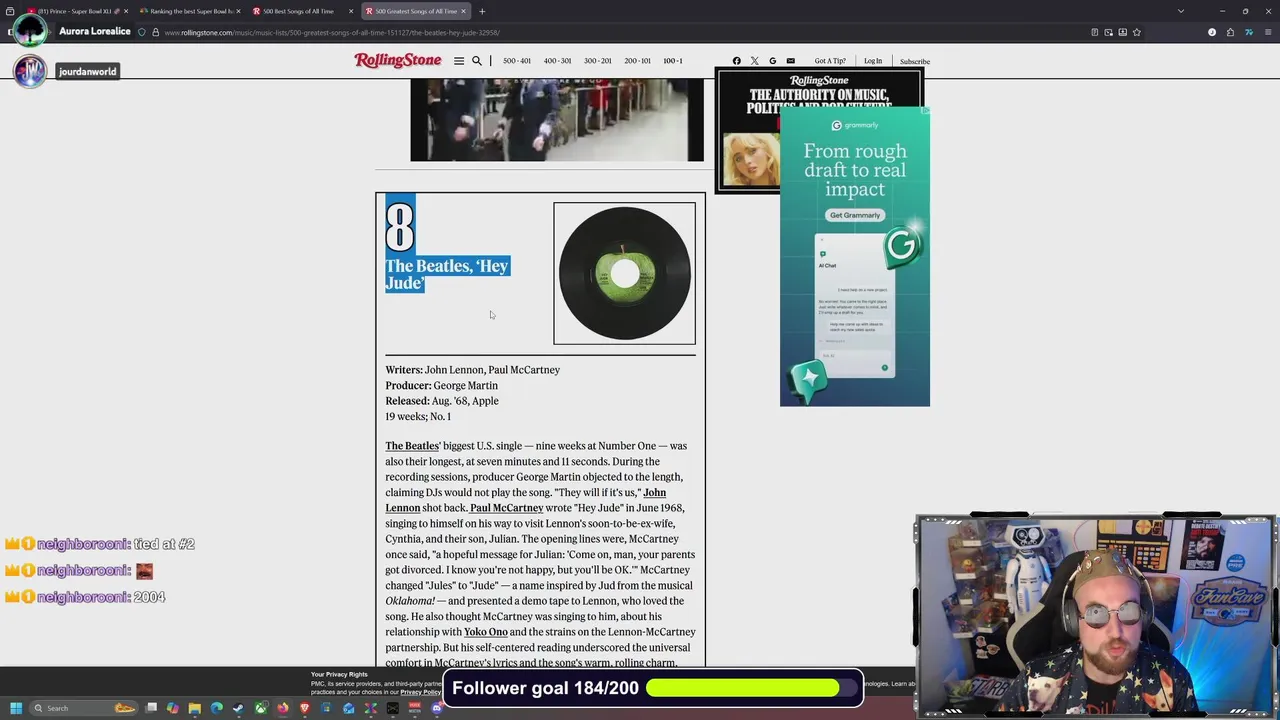Open the Paul McCartney link
The image size is (1280, 720).
pos(507,508)
